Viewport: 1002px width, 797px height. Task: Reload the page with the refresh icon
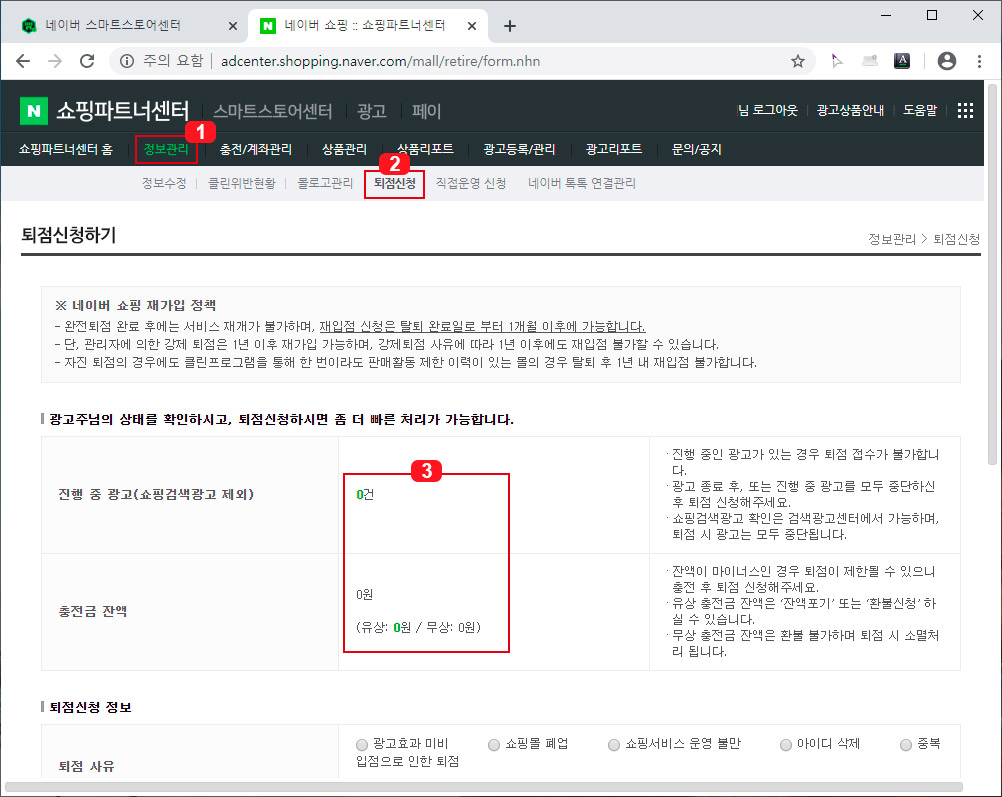[87, 61]
